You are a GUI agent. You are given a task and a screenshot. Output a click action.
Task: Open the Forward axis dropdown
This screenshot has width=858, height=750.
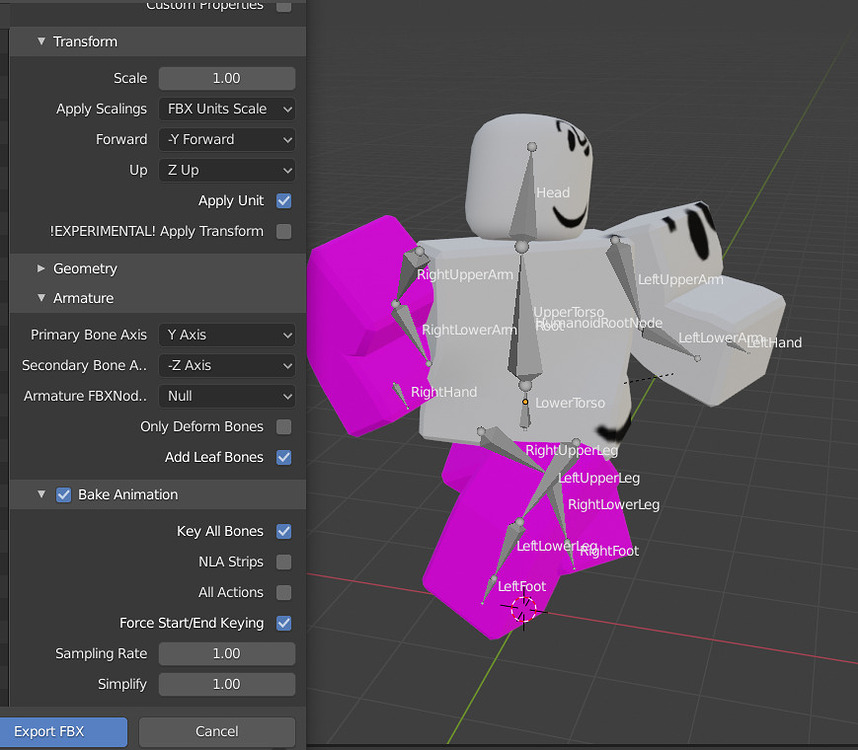tap(227, 139)
